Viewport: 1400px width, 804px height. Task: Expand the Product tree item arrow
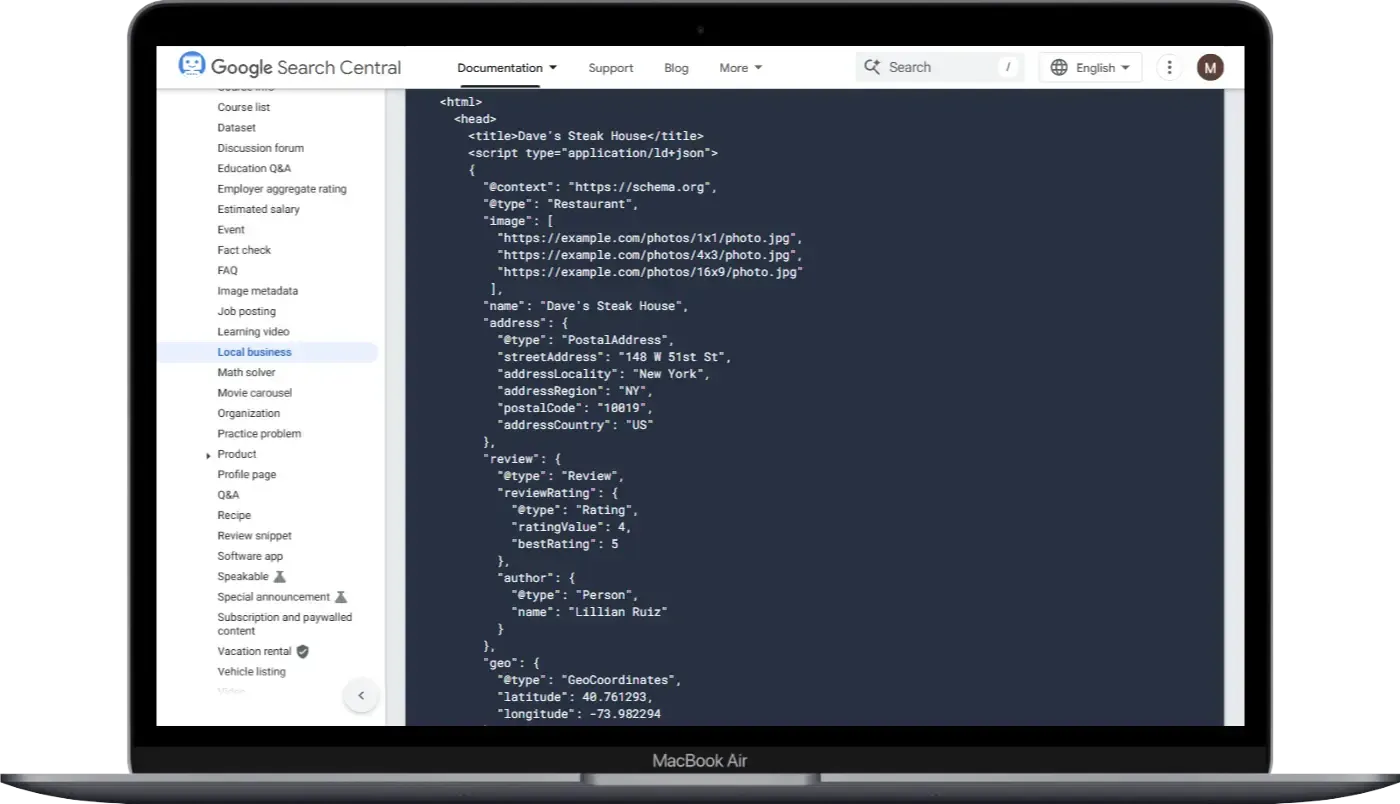pos(208,455)
